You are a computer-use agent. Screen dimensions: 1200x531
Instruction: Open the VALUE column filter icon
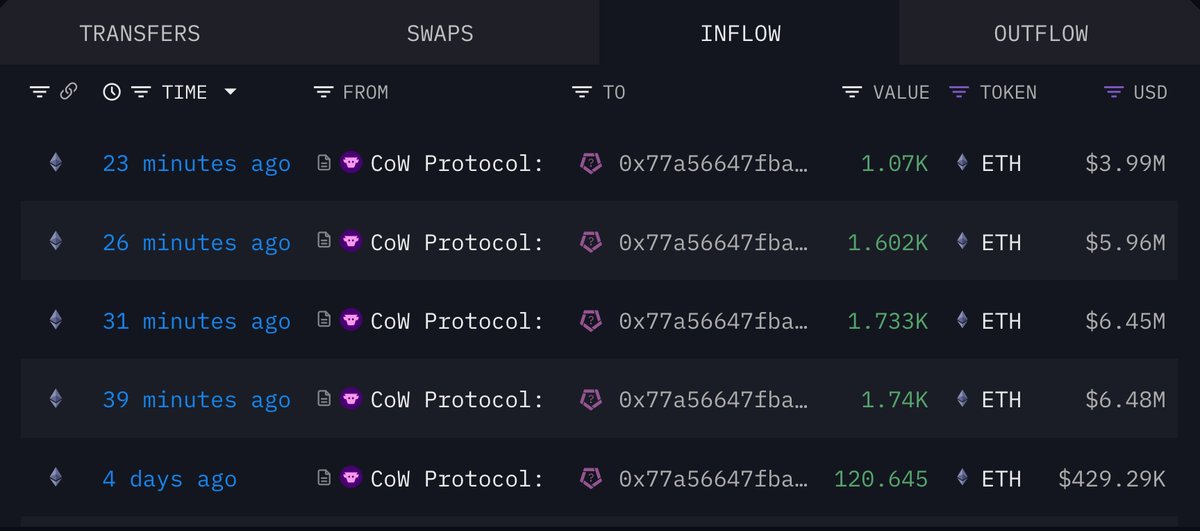[x=852, y=92]
